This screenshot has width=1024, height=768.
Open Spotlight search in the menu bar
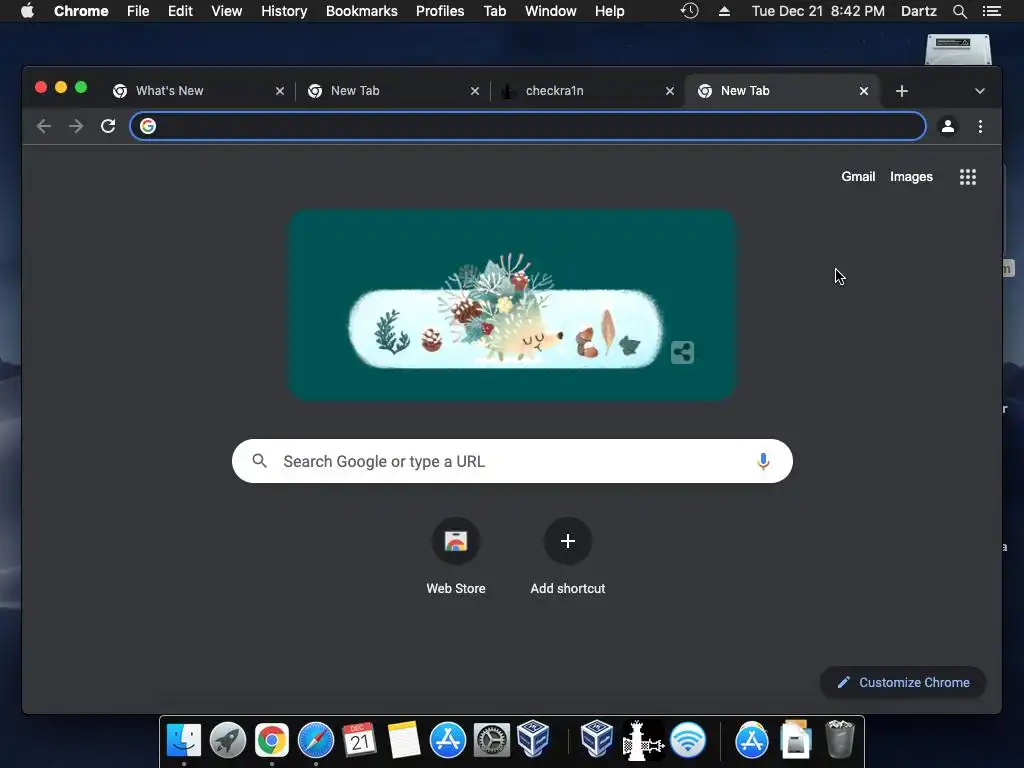[x=959, y=11]
